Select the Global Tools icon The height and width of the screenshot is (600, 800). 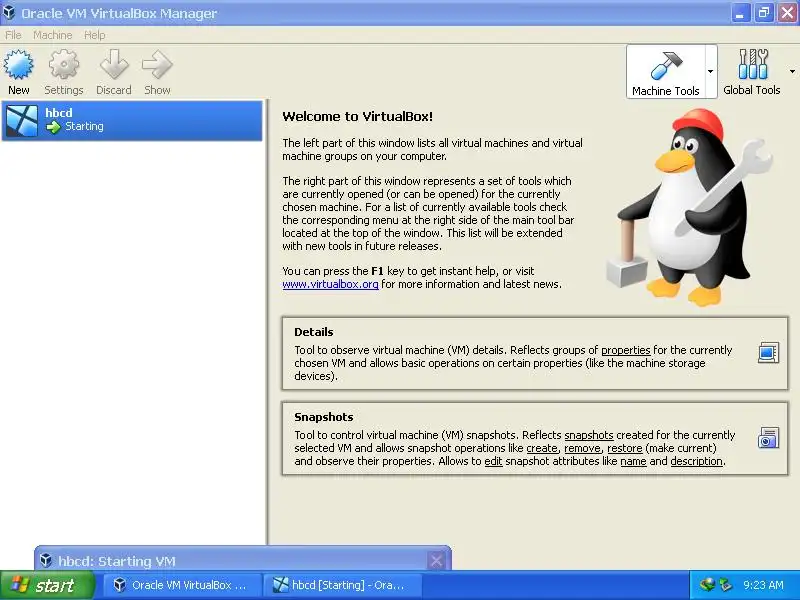click(x=752, y=65)
